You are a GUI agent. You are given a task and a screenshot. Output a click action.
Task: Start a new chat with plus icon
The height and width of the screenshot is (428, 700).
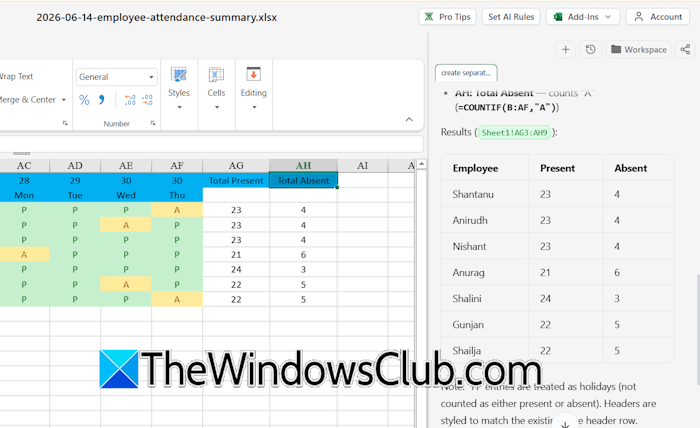coord(565,50)
